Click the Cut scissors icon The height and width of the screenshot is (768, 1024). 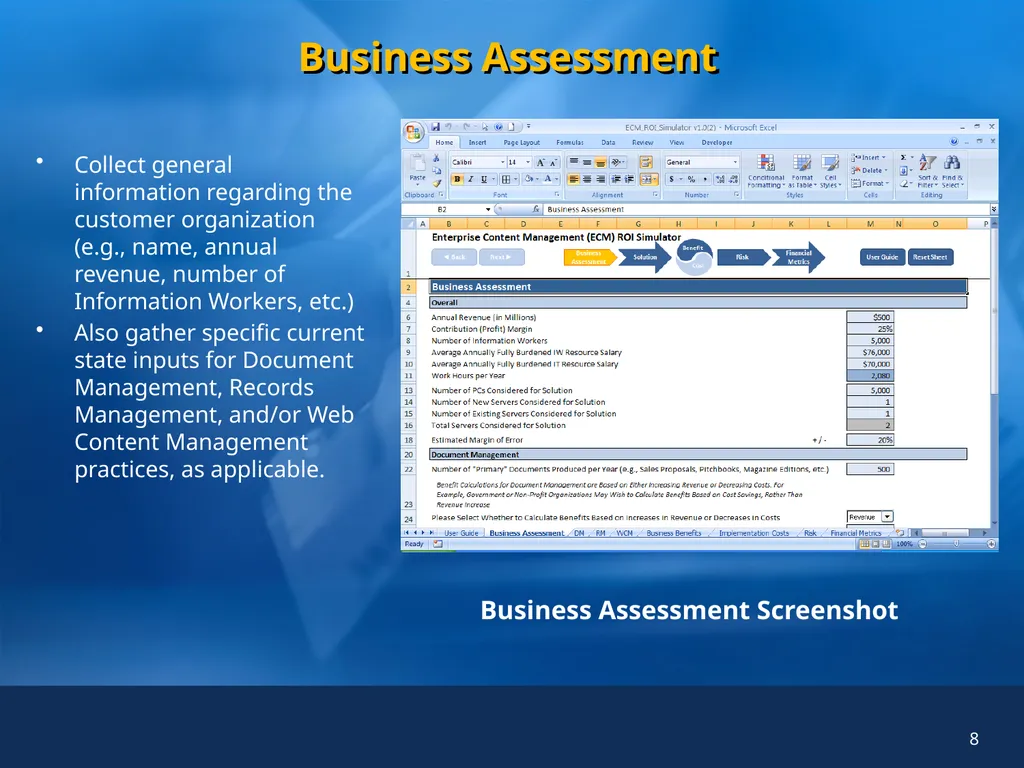pos(436,159)
